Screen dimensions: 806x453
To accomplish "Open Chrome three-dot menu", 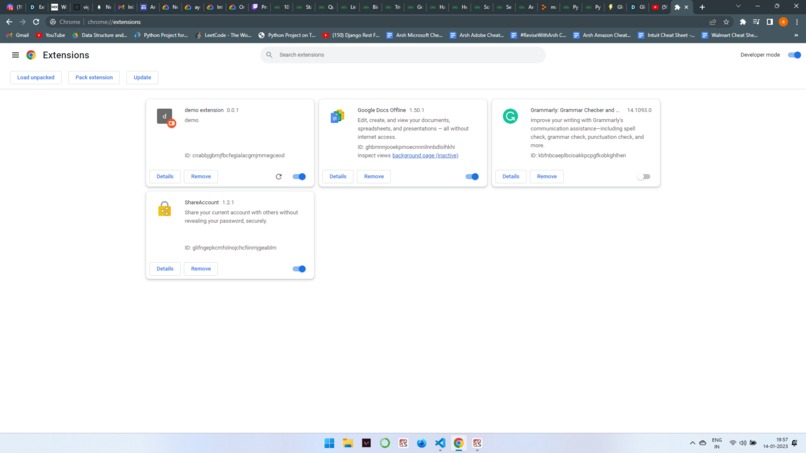I will click(x=797, y=22).
